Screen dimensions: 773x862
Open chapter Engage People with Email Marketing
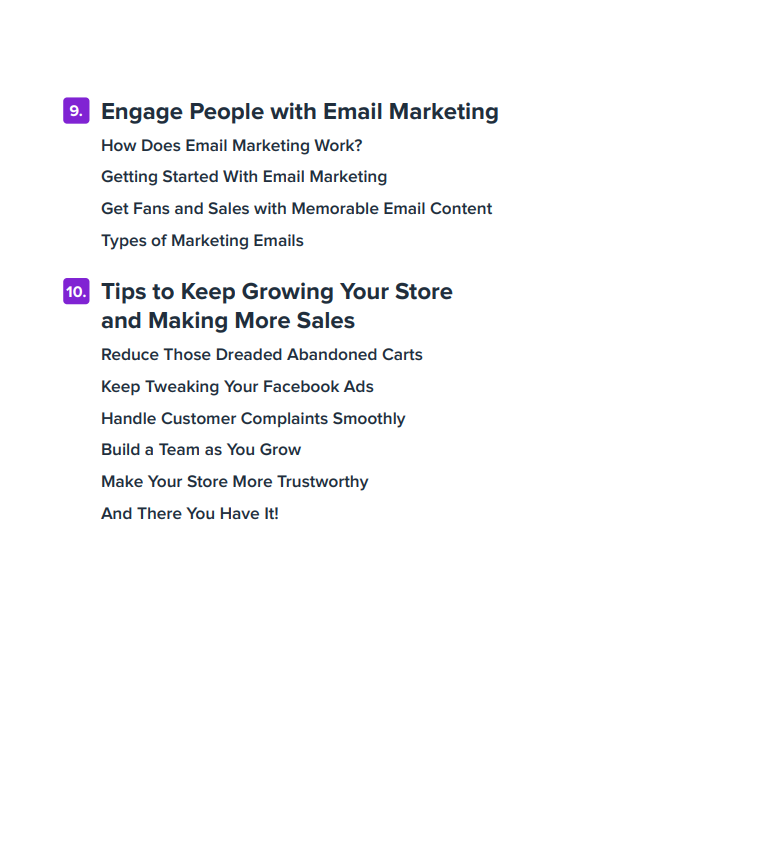[299, 111]
